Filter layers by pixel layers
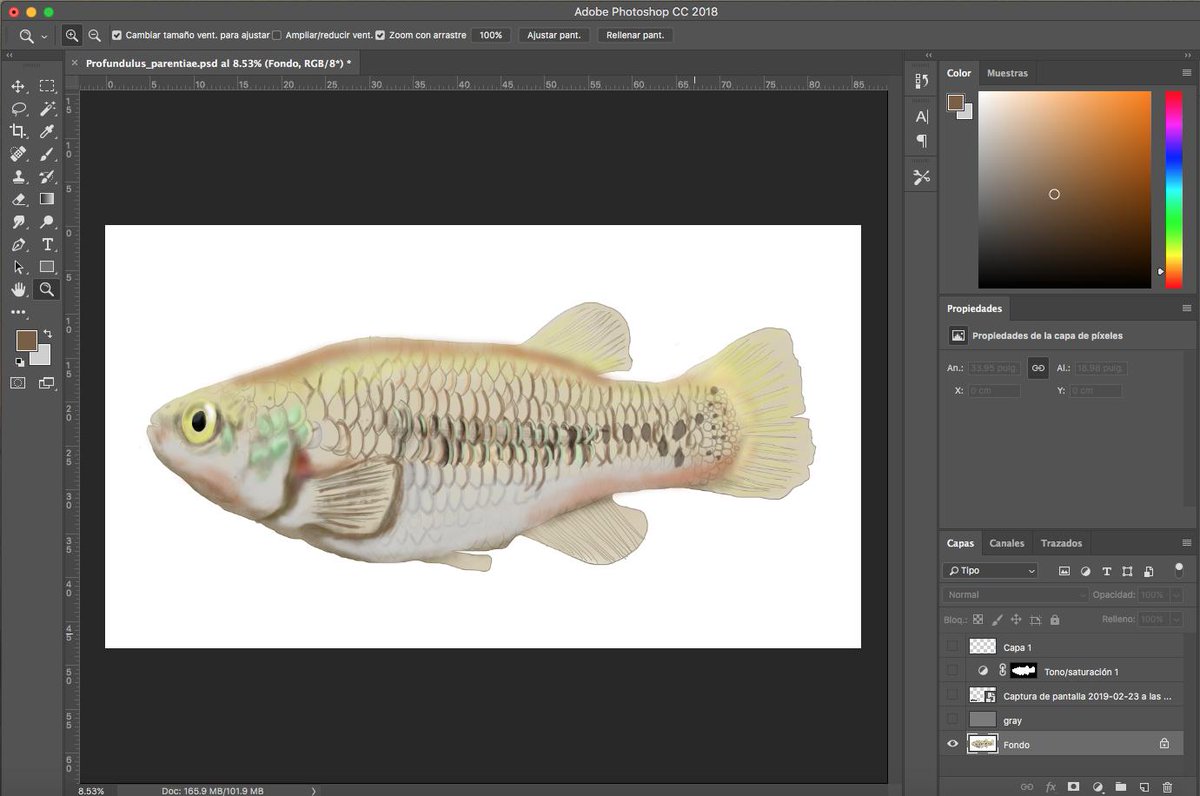Image resolution: width=1200 pixels, height=796 pixels. 1064,571
